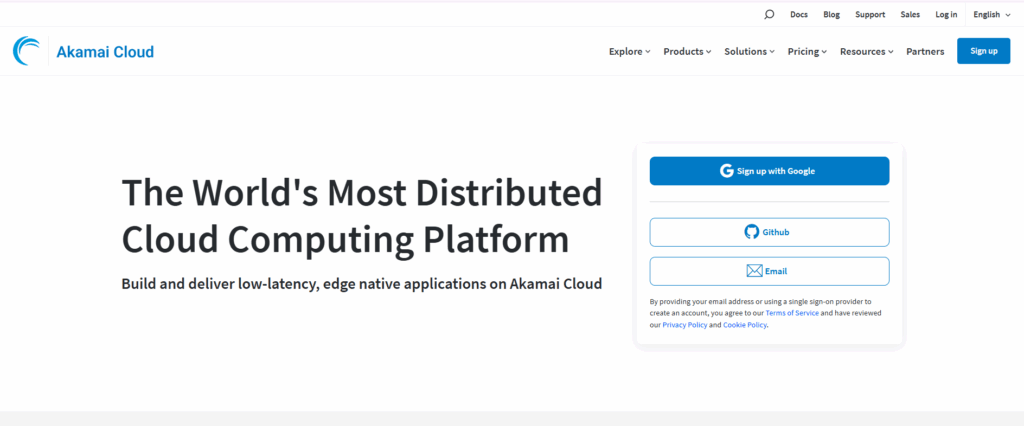Click the search magnifier icon
1024x426 pixels.
point(769,14)
